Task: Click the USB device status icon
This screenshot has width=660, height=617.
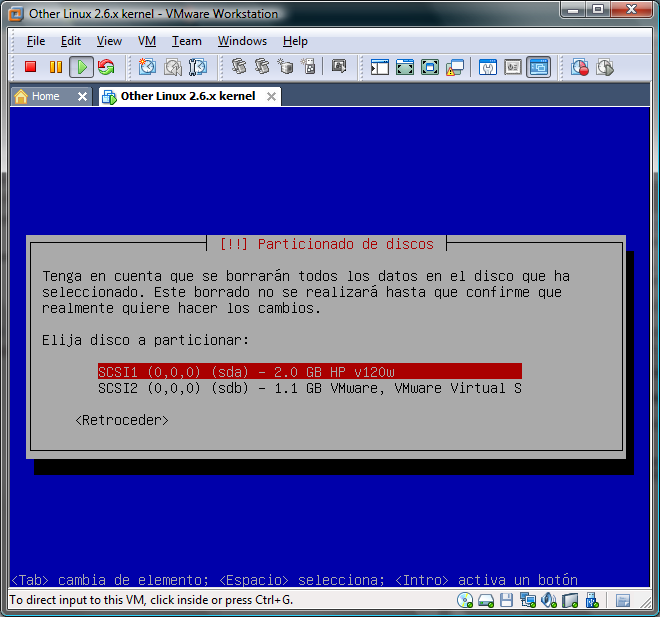Action: pyautogui.click(x=592, y=600)
